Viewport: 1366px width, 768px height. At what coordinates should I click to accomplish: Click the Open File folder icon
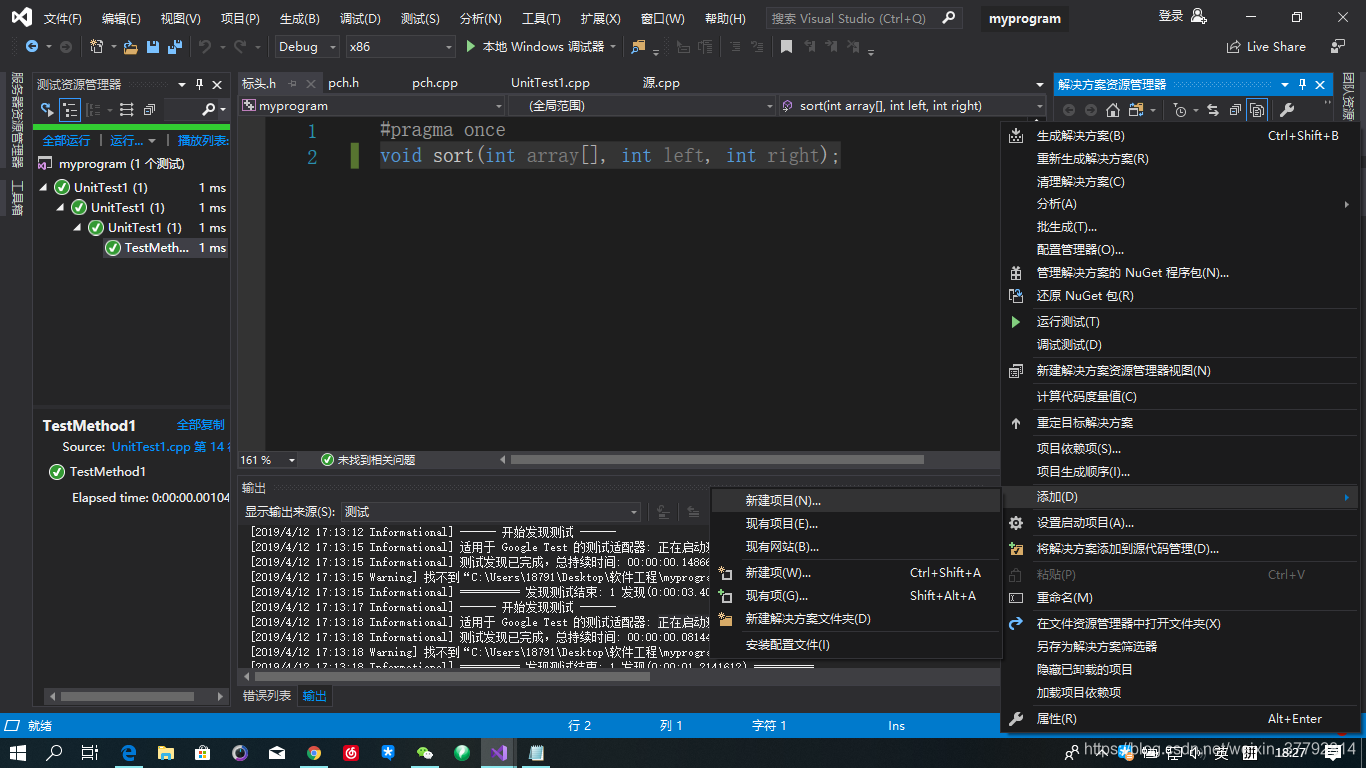pos(132,46)
